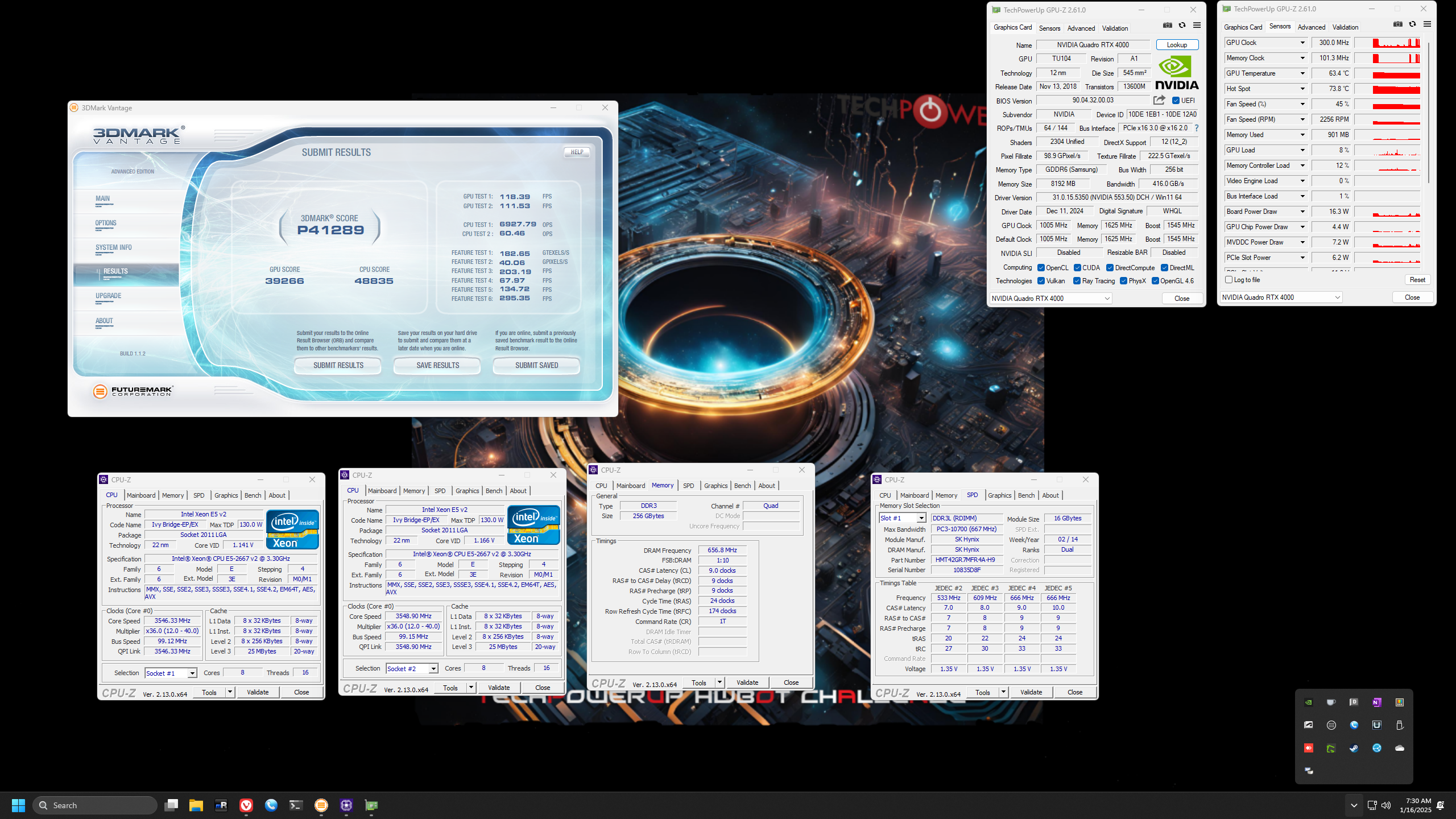
Task: Click the GPU-Z Sensors vertical scrollbar
Action: coord(1429,114)
